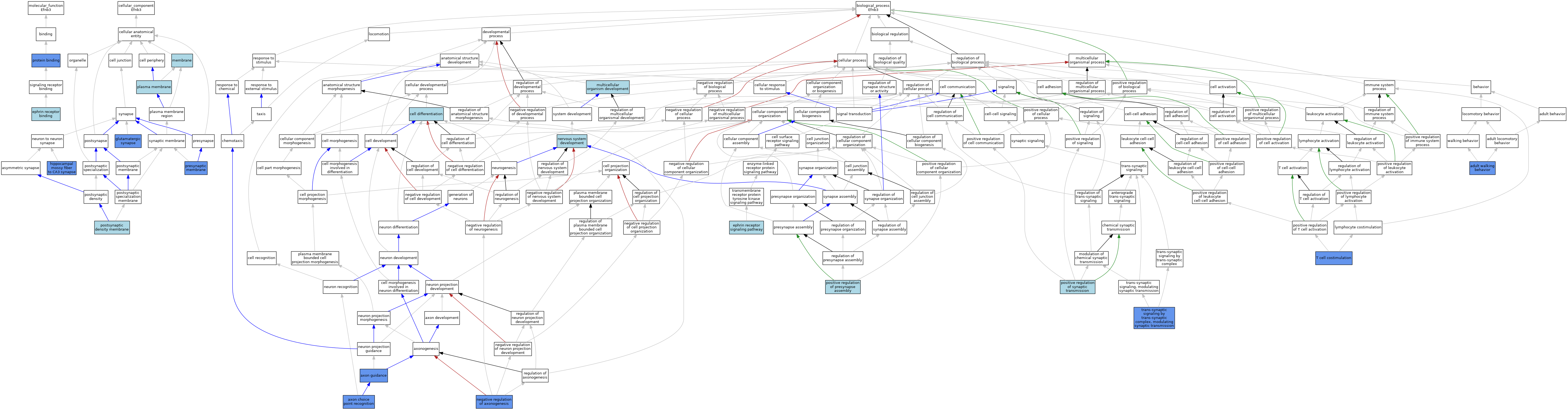The height and width of the screenshot is (410, 1568).
Task: Select the 'neuron recognition' node
Action: [x=340, y=287]
